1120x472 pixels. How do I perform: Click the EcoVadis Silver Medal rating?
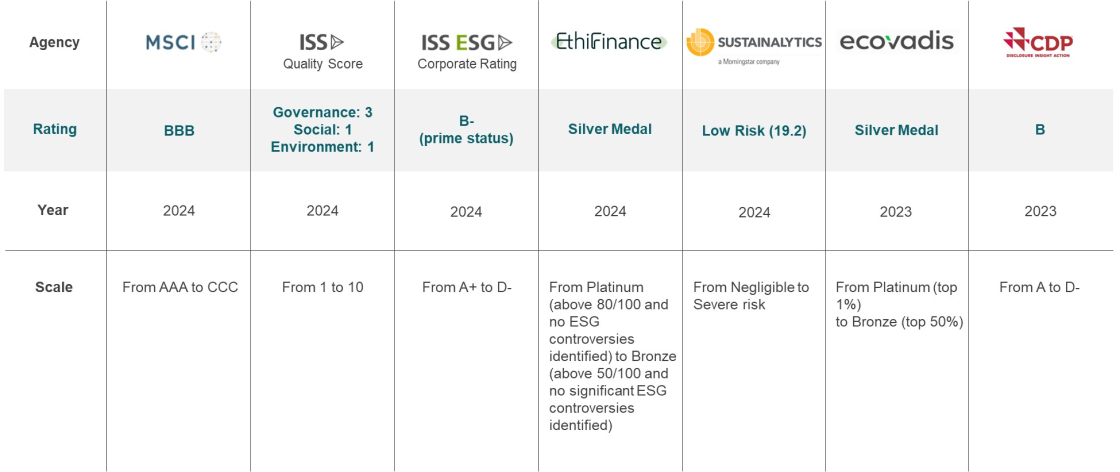896,131
